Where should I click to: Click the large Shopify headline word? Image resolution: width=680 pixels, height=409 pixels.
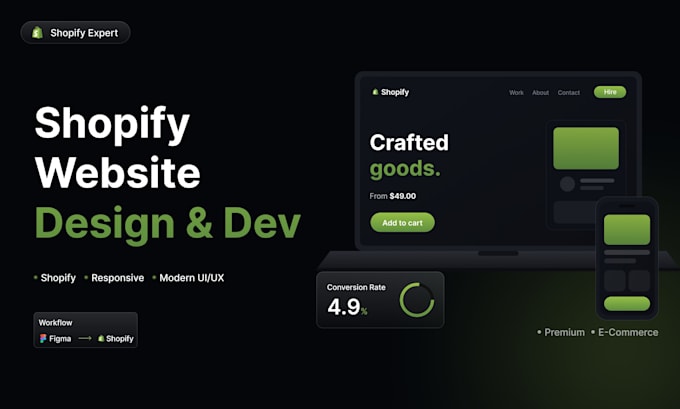[112, 125]
